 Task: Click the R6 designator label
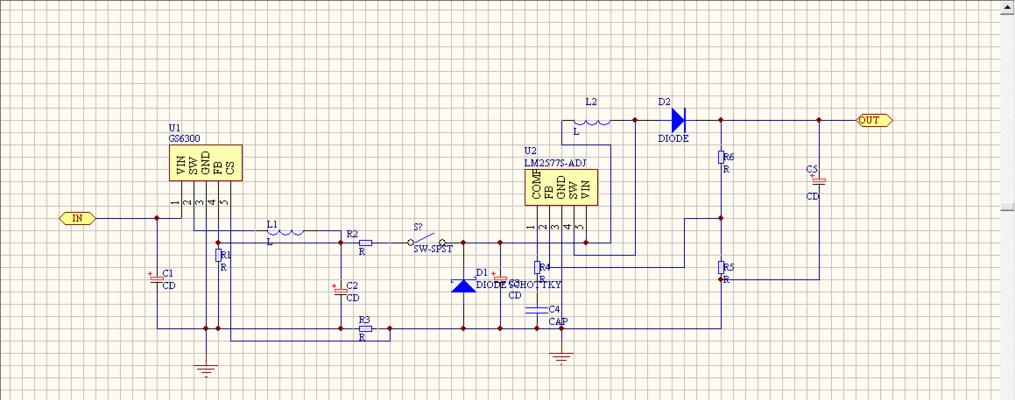(x=729, y=157)
